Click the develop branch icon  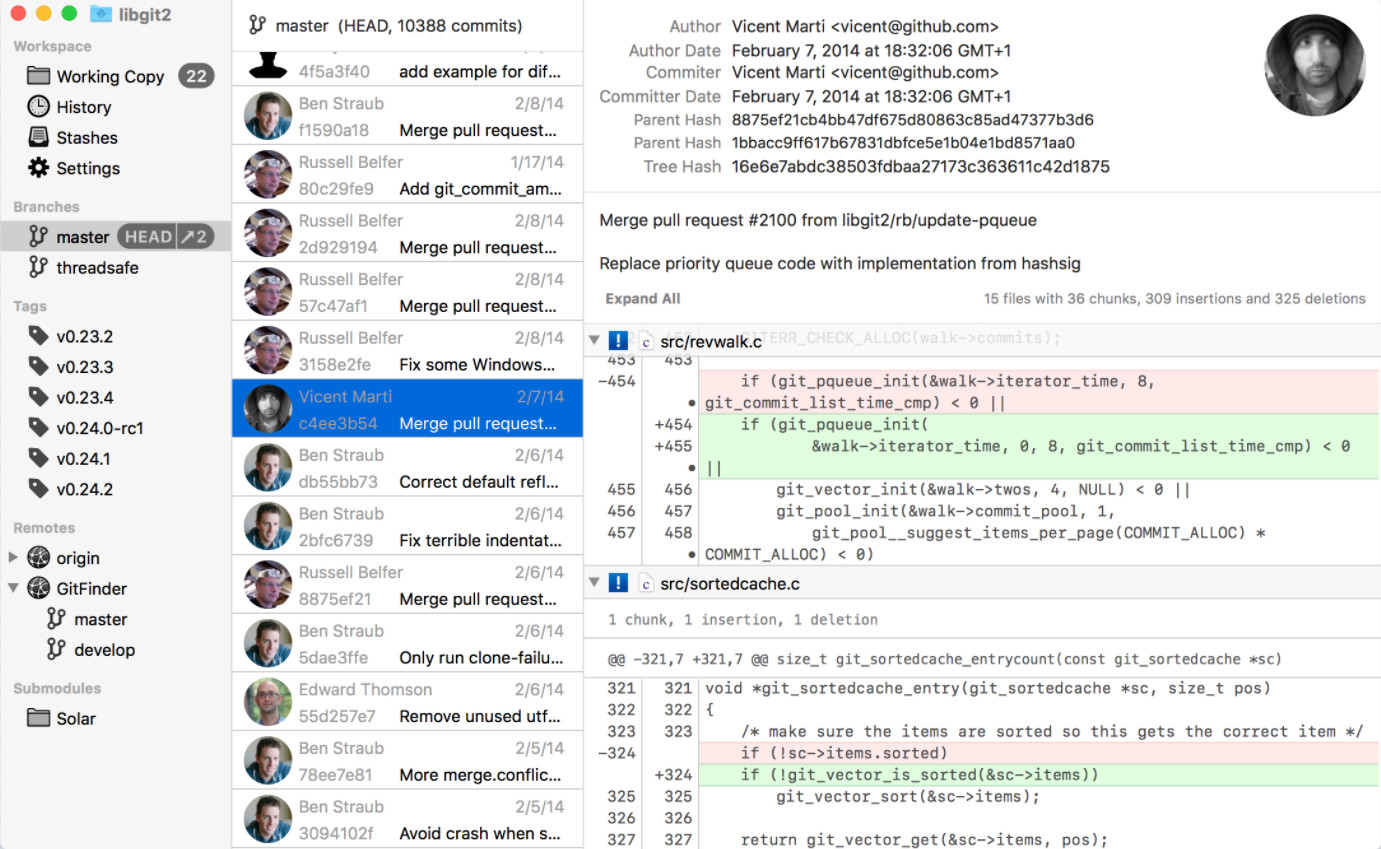pos(56,649)
